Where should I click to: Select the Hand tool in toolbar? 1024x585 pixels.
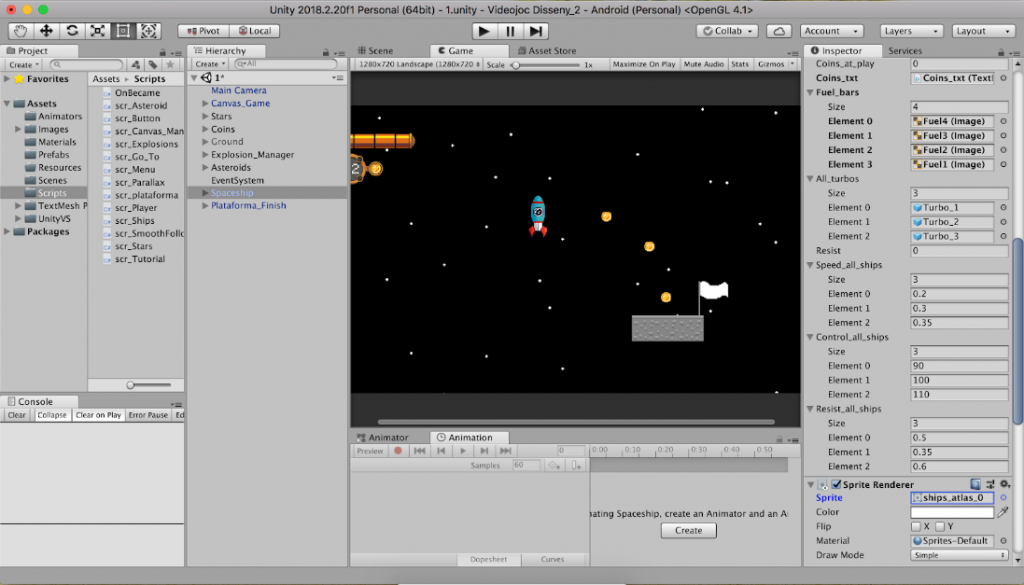click(x=21, y=31)
